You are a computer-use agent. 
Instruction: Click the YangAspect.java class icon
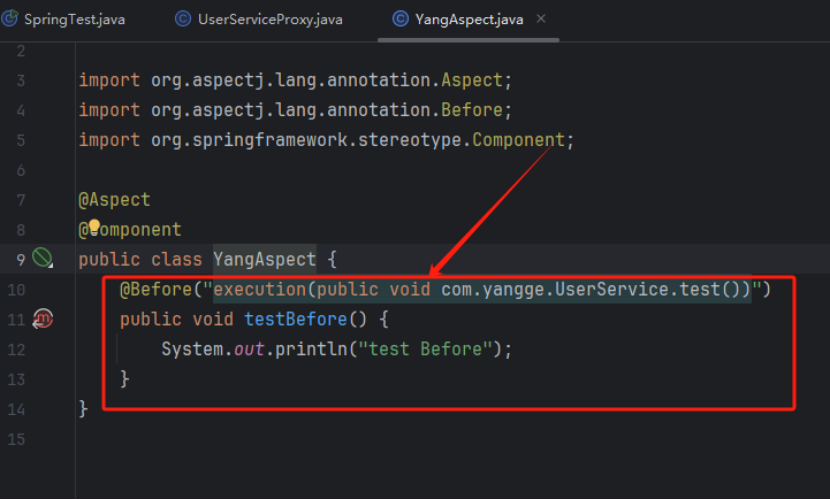pyautogui.click(x=400, y=19)
